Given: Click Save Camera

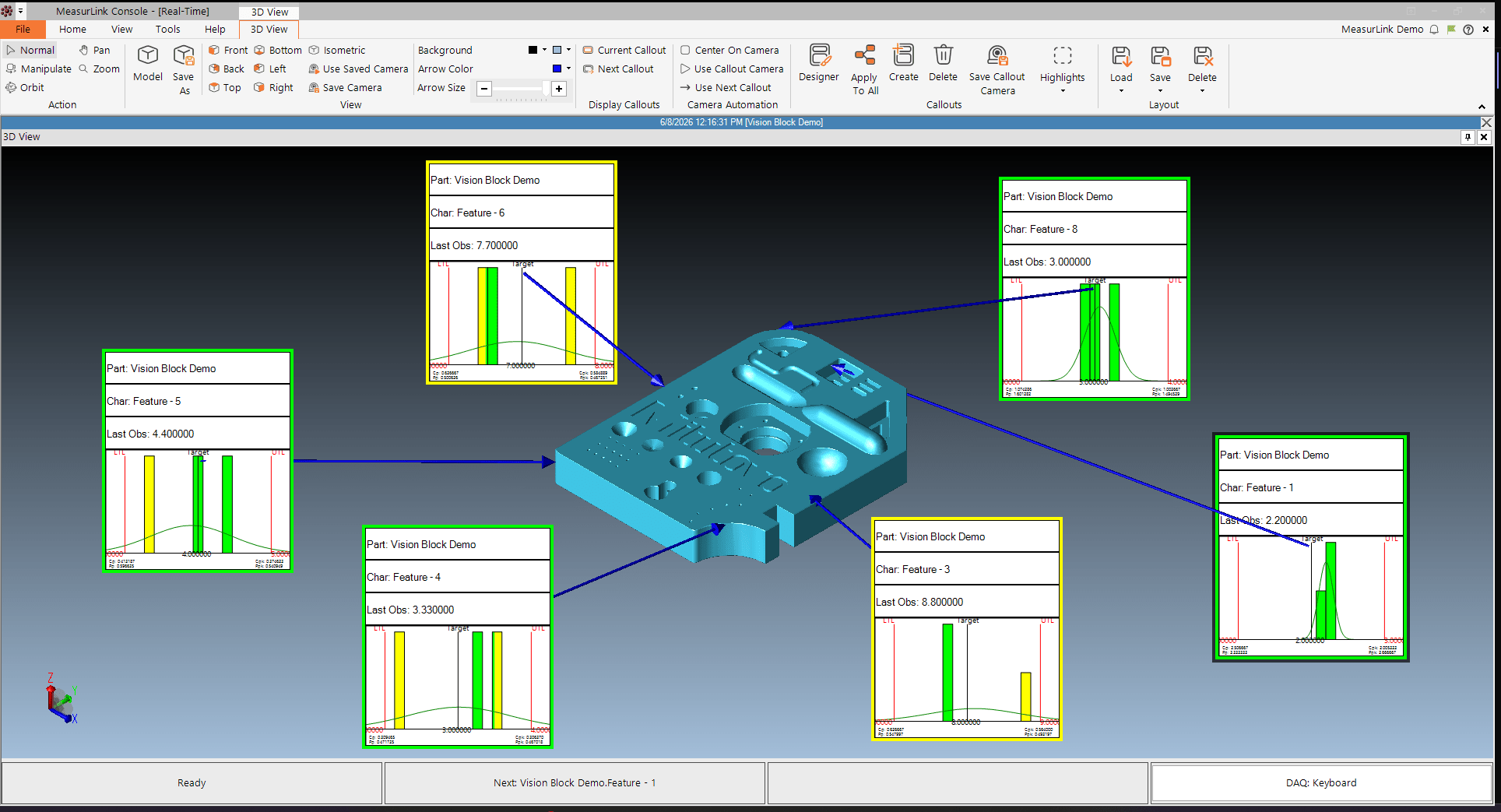Looking at the screenshot, I should pyautogui.click(x=345, y=87).
